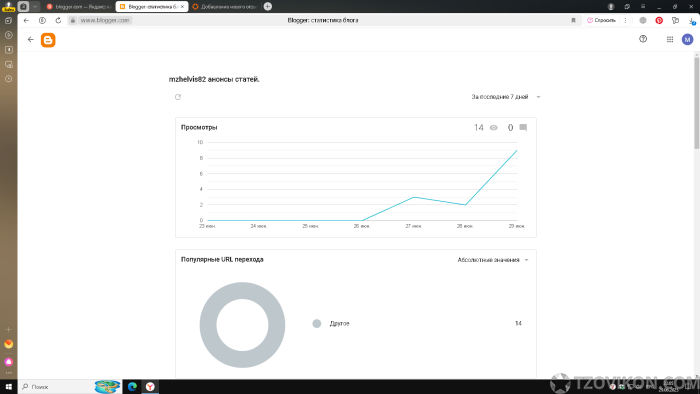Screen dimensions: 700x394
Task: Open 'За последние 7 дней' period dropdown
Action: click(506, 97)
